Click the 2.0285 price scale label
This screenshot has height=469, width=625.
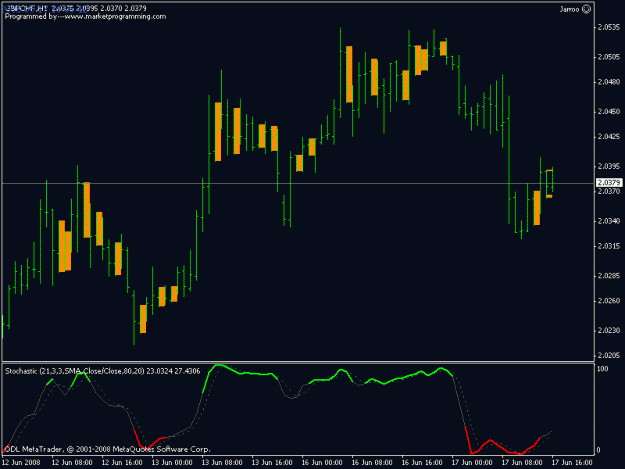pos(609,275)
